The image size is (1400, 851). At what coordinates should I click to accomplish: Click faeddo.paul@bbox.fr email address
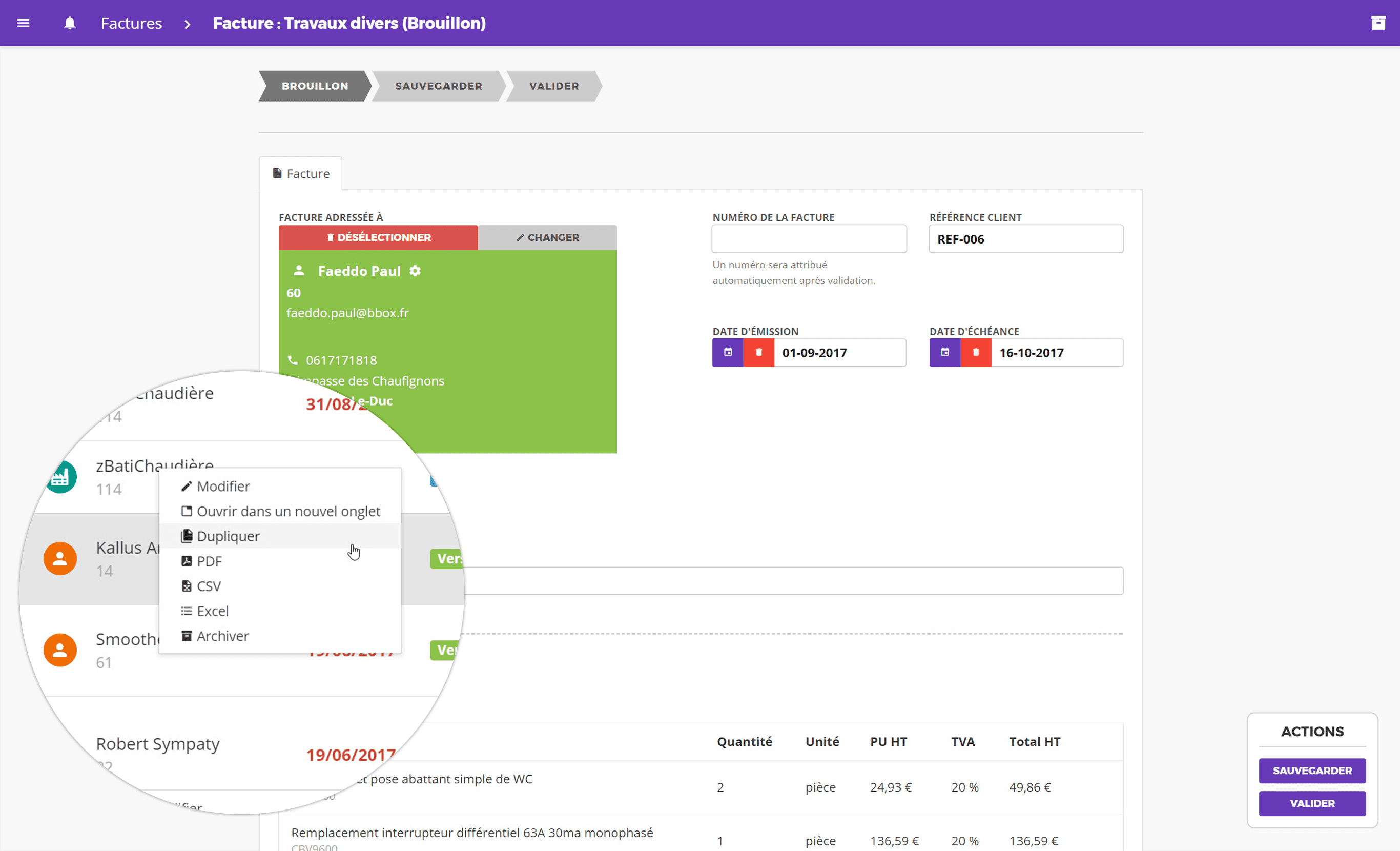[x=347, y=313]
